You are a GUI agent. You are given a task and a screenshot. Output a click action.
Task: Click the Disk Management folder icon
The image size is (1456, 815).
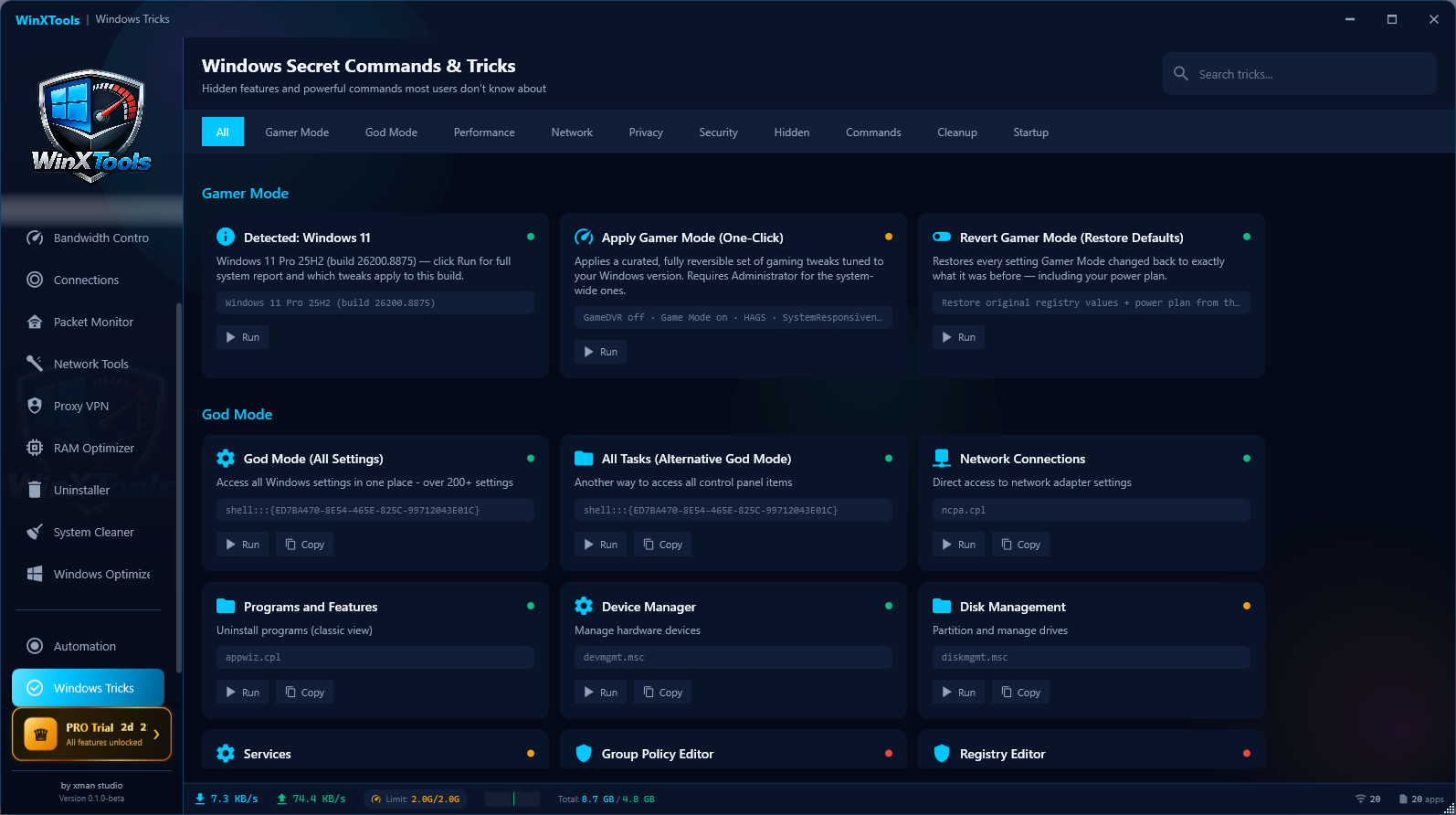coord(942,606)
